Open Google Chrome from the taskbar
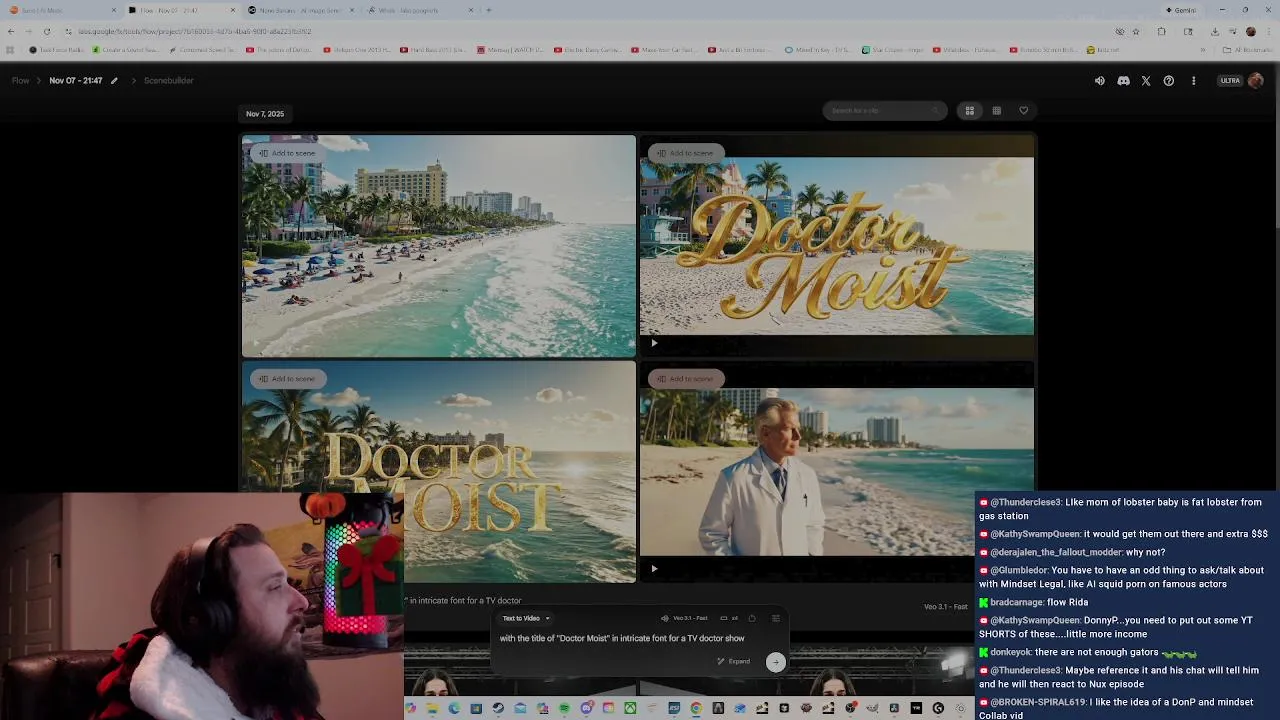This screenshot has height=720, width=1280. (x=696, y=708)
